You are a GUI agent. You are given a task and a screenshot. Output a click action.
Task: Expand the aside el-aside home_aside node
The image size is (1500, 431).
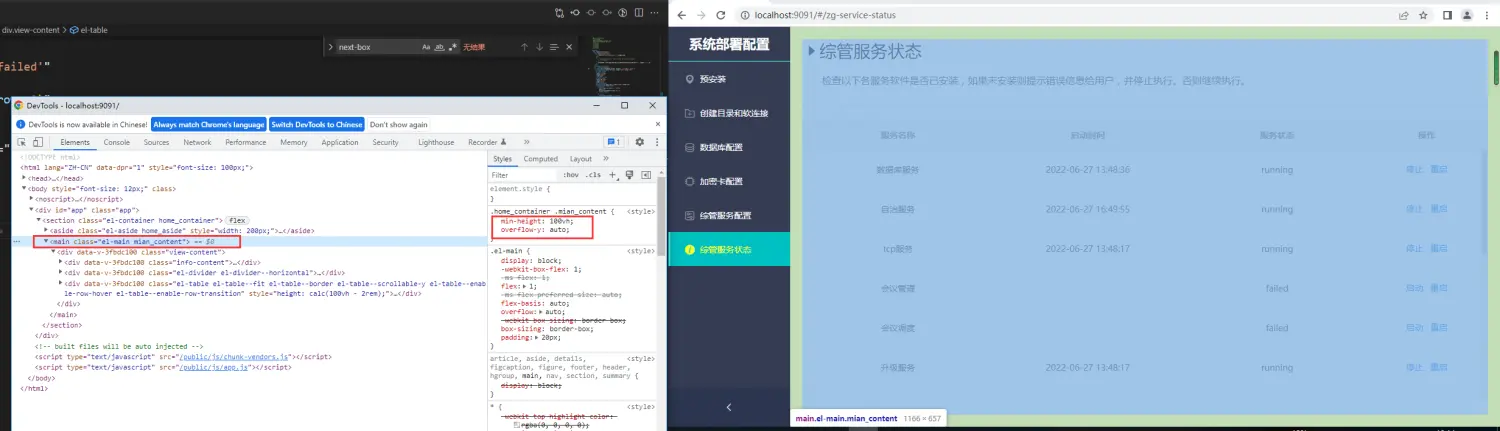pyautogui.click(x=46, y=230)
